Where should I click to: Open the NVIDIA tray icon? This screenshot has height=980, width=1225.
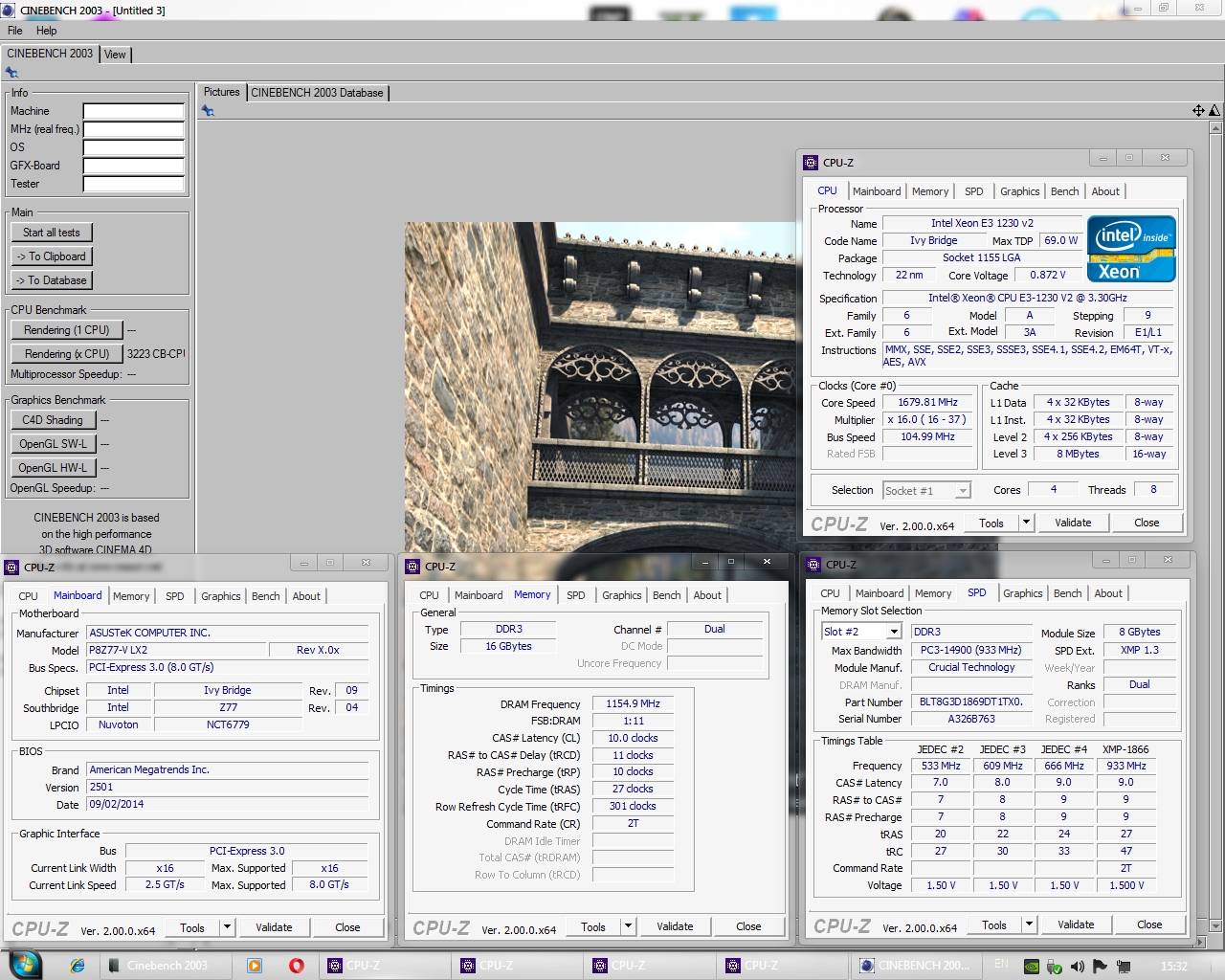tap(1032, 967)
